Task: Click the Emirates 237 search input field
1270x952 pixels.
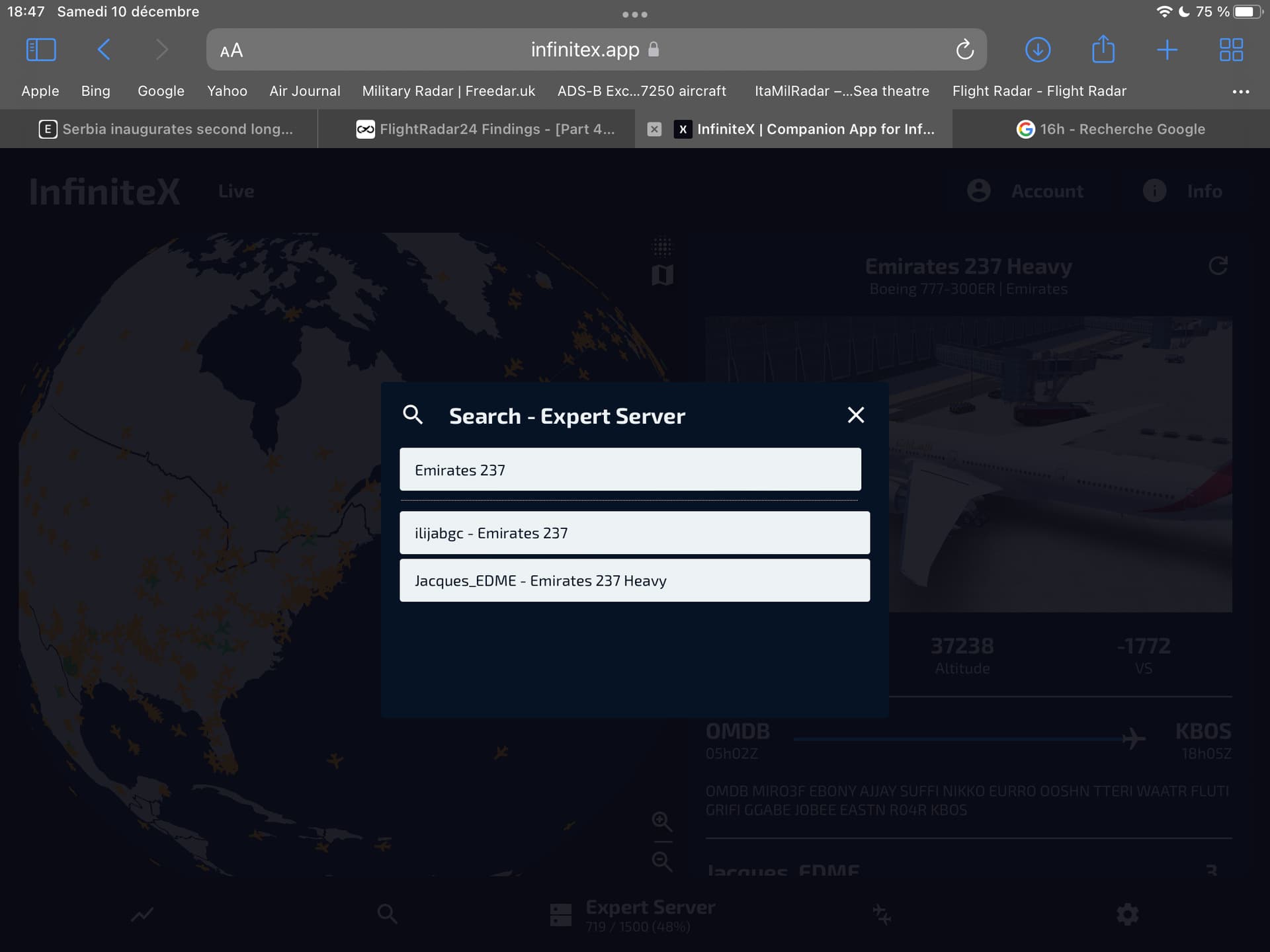Action: tap(630, 469)
